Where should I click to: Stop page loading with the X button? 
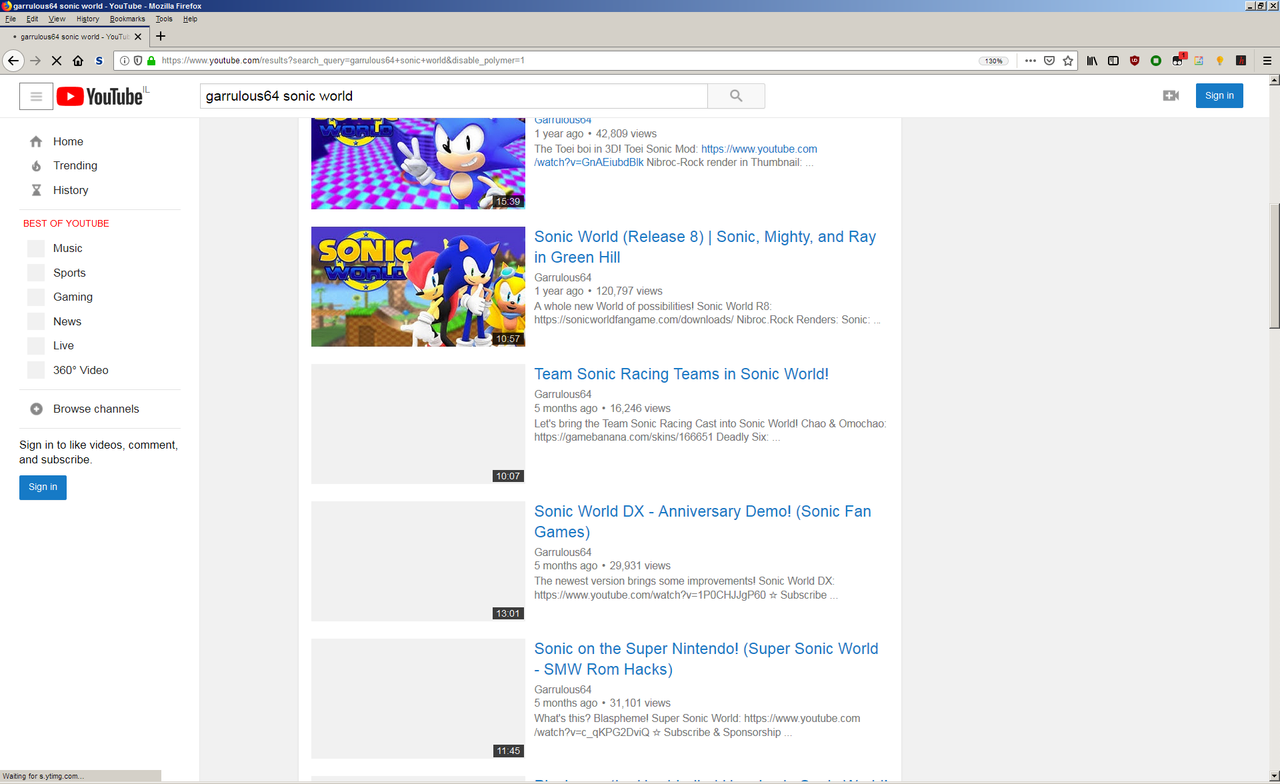(56, 61)
